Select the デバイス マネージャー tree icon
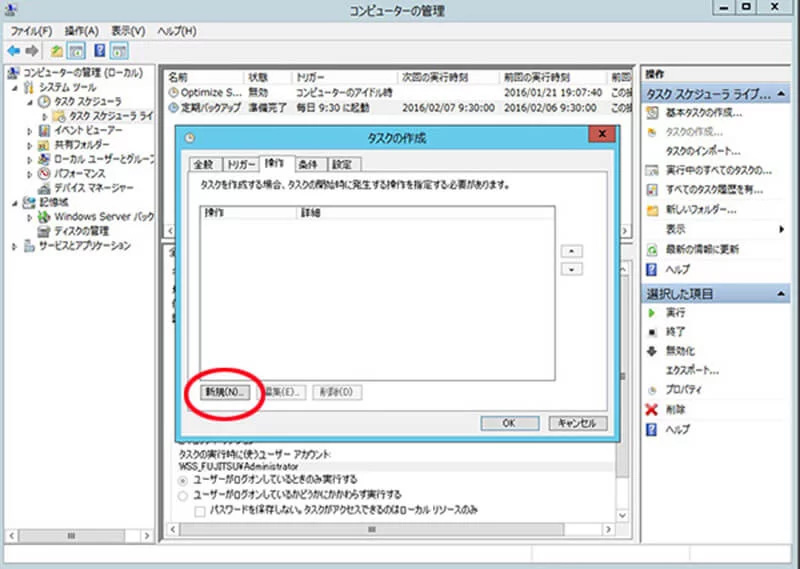The height and width of the screenshot is (569, 800). [45, 187]
